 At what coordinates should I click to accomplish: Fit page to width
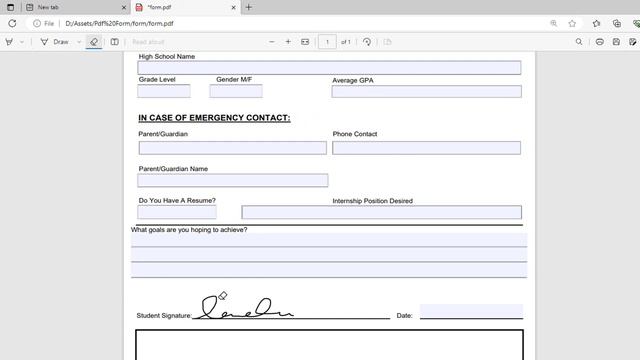[x=305, y=42]
